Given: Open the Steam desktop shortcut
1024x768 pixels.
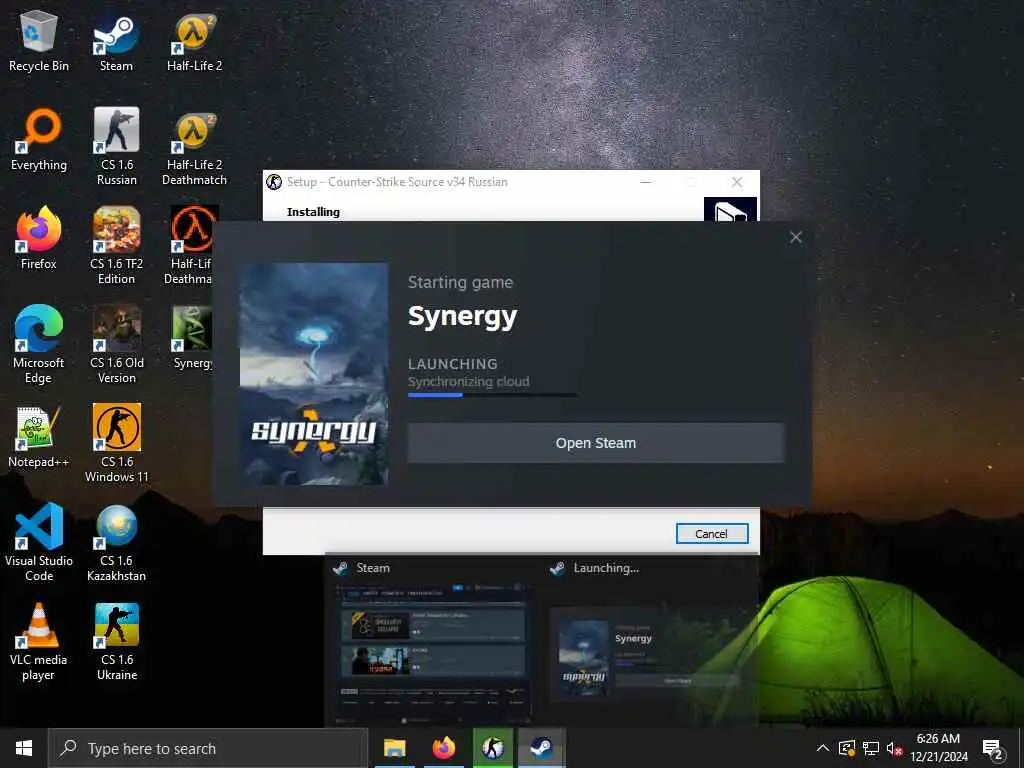Looking at the screenshot, I should click(116, 40).
